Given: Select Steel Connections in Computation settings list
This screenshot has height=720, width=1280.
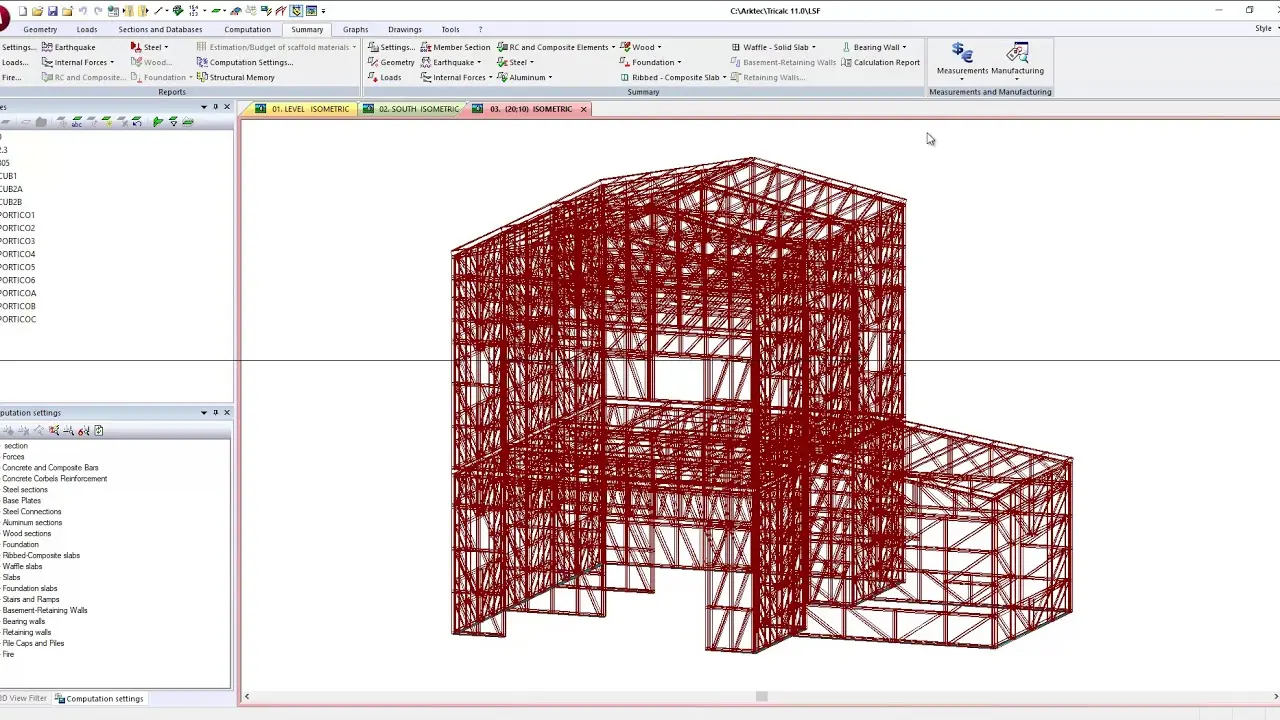Looking at the screenshot, I should point(32,512).
